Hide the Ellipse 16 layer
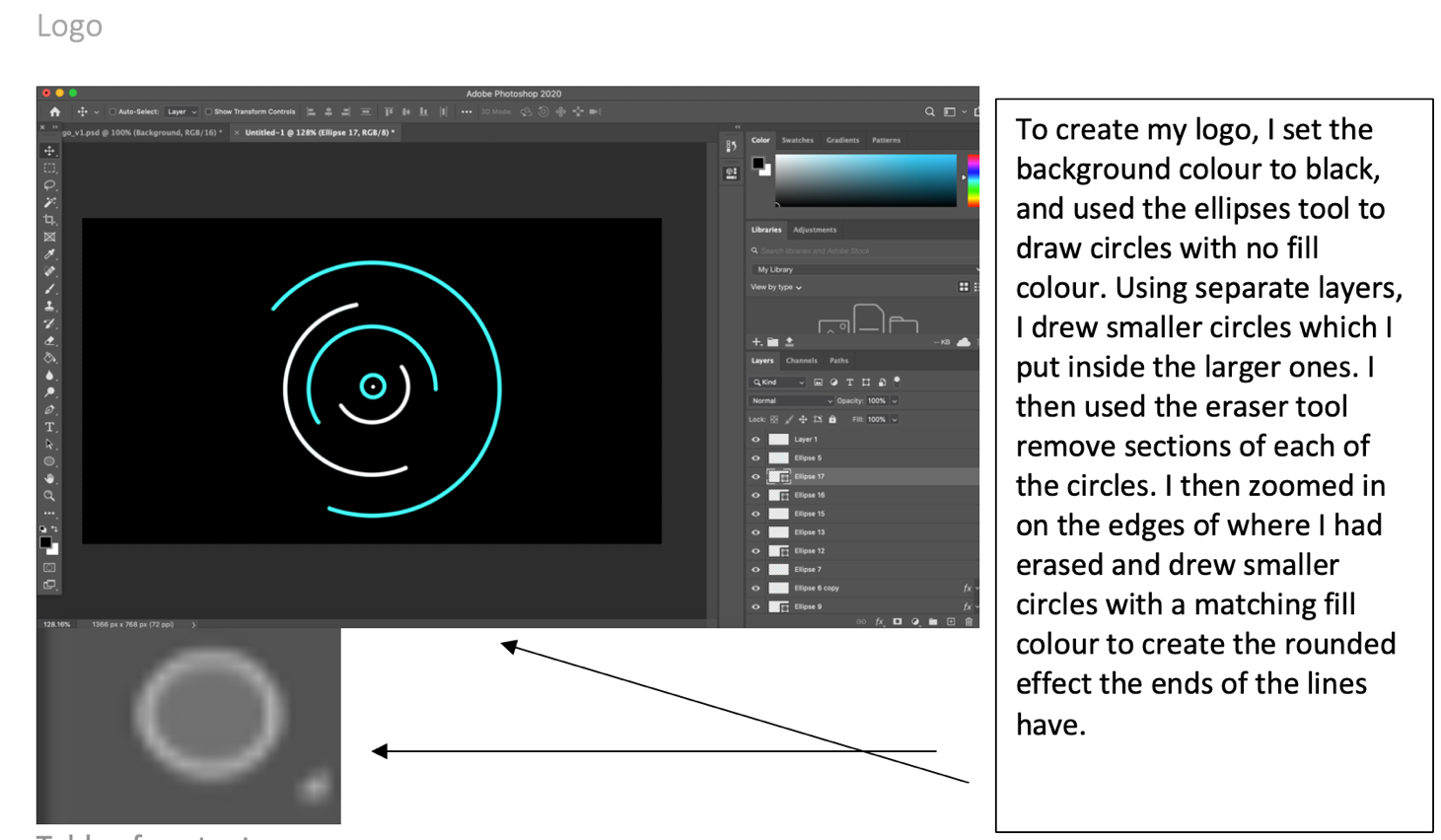 tap(757, 496)
